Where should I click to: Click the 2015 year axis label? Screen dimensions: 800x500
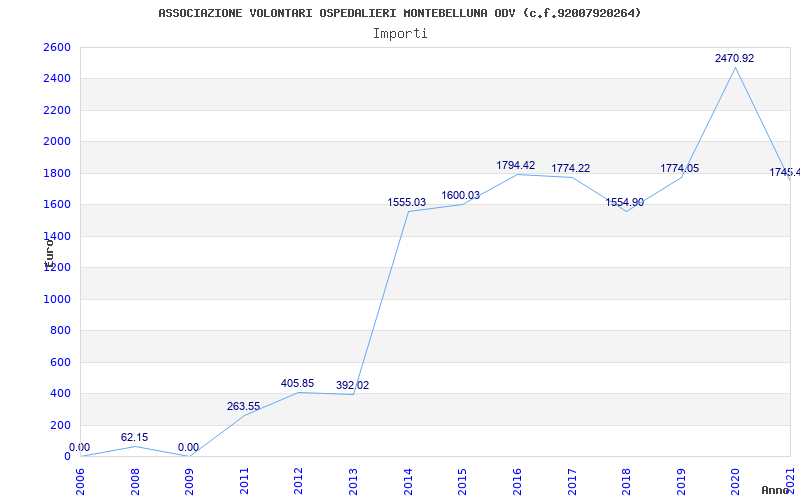click(x=462, y=482)
